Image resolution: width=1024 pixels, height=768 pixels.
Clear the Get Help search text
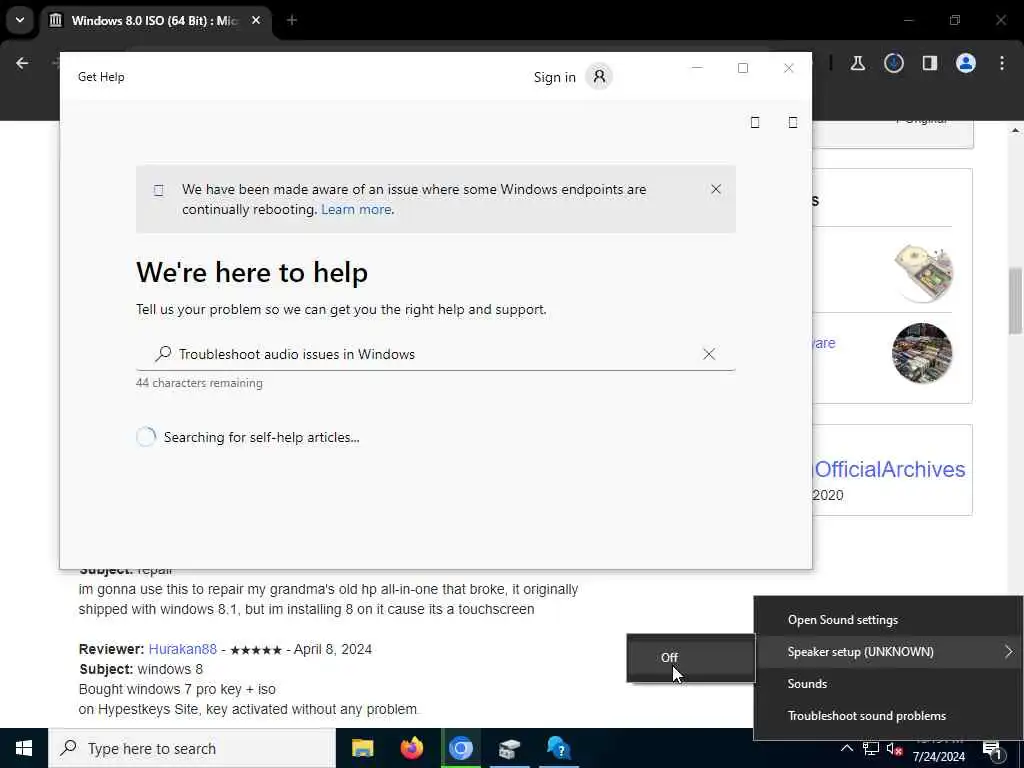click(709, 354)
